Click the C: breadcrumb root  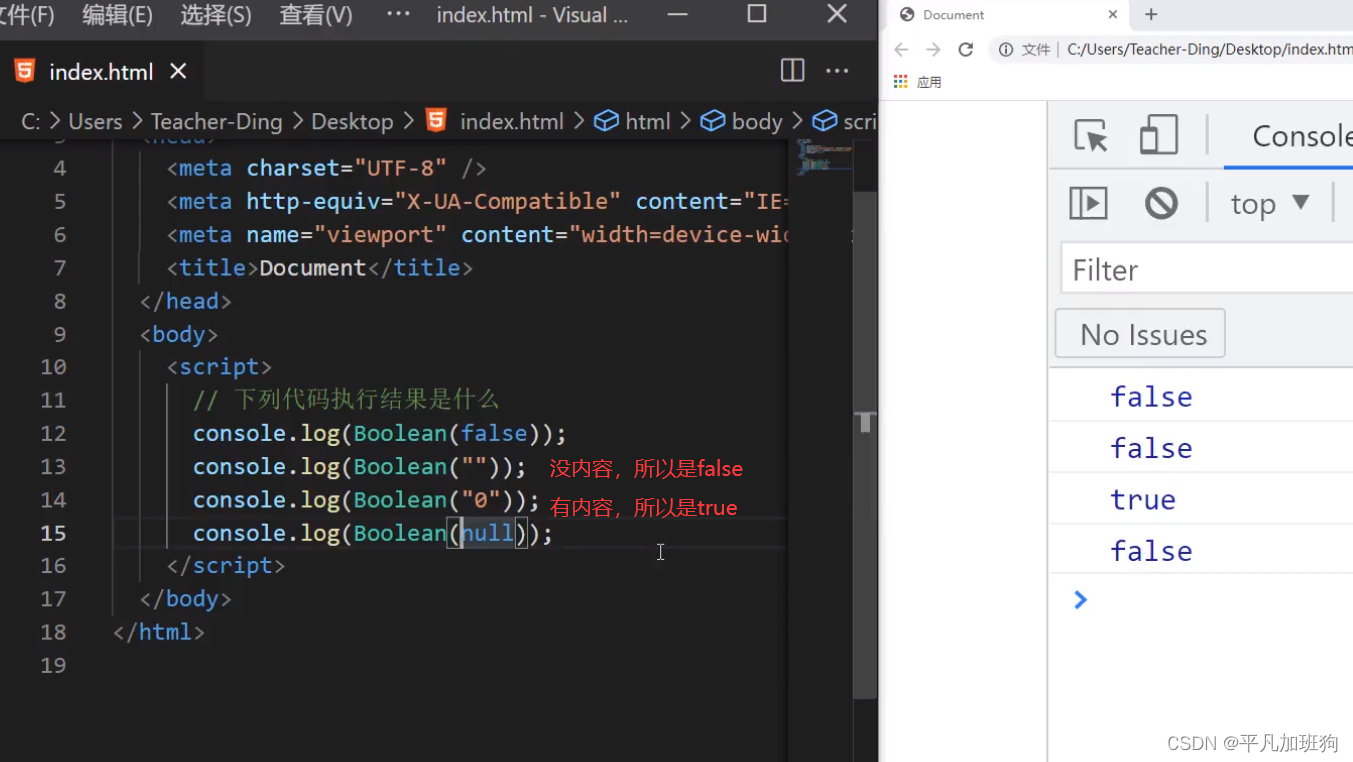(x=31, y=122)
